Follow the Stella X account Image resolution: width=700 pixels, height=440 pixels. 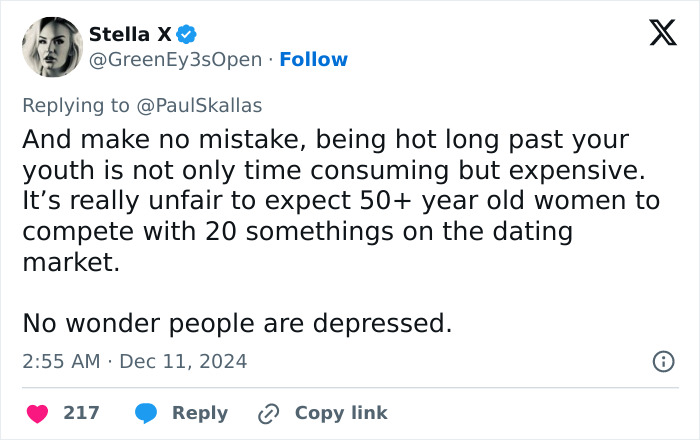click(x=314, y=60)
